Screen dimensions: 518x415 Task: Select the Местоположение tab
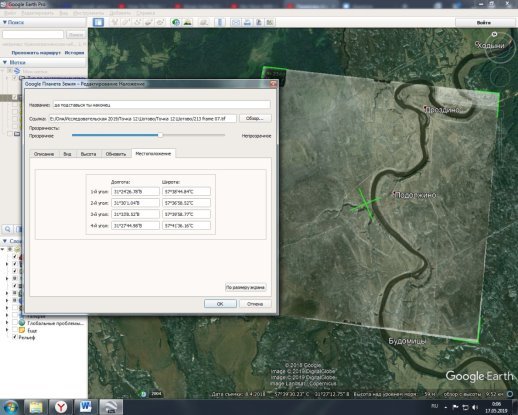point(153,154)
